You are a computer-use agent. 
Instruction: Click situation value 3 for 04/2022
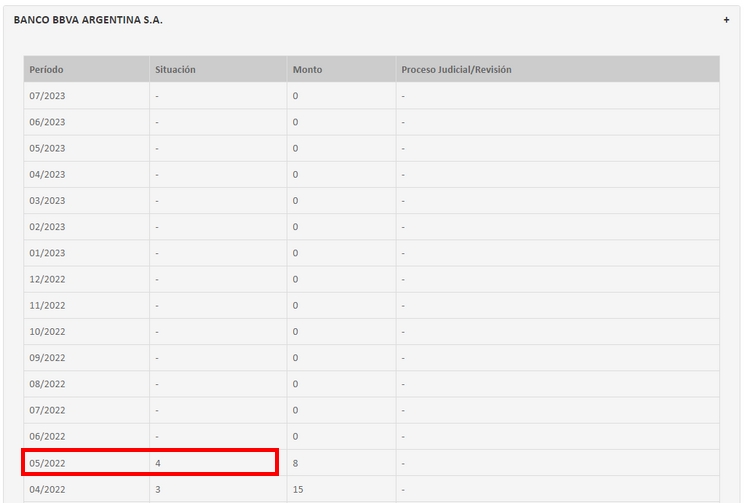tap(158, 488)
